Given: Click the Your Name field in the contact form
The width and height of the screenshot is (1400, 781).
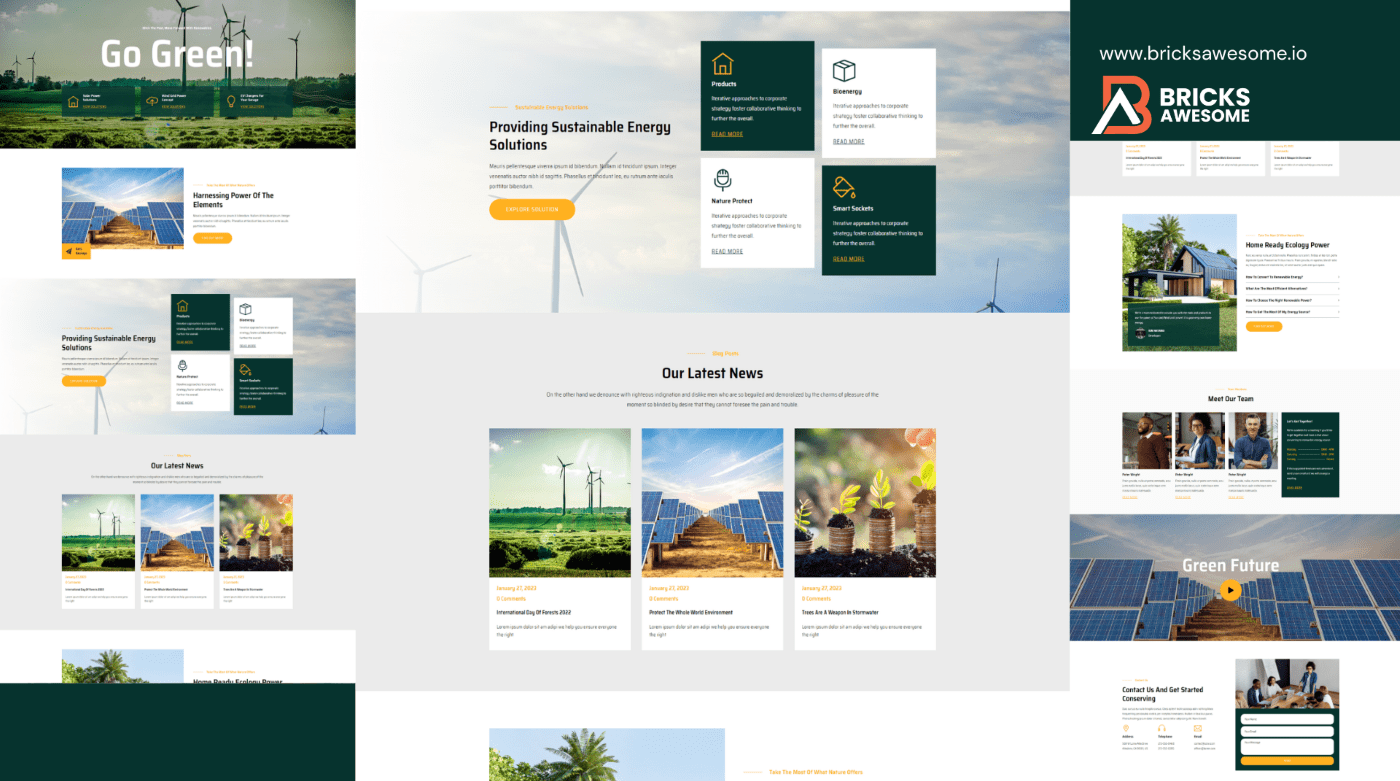Looking at the screenshot, I should tap(1287, 717).
